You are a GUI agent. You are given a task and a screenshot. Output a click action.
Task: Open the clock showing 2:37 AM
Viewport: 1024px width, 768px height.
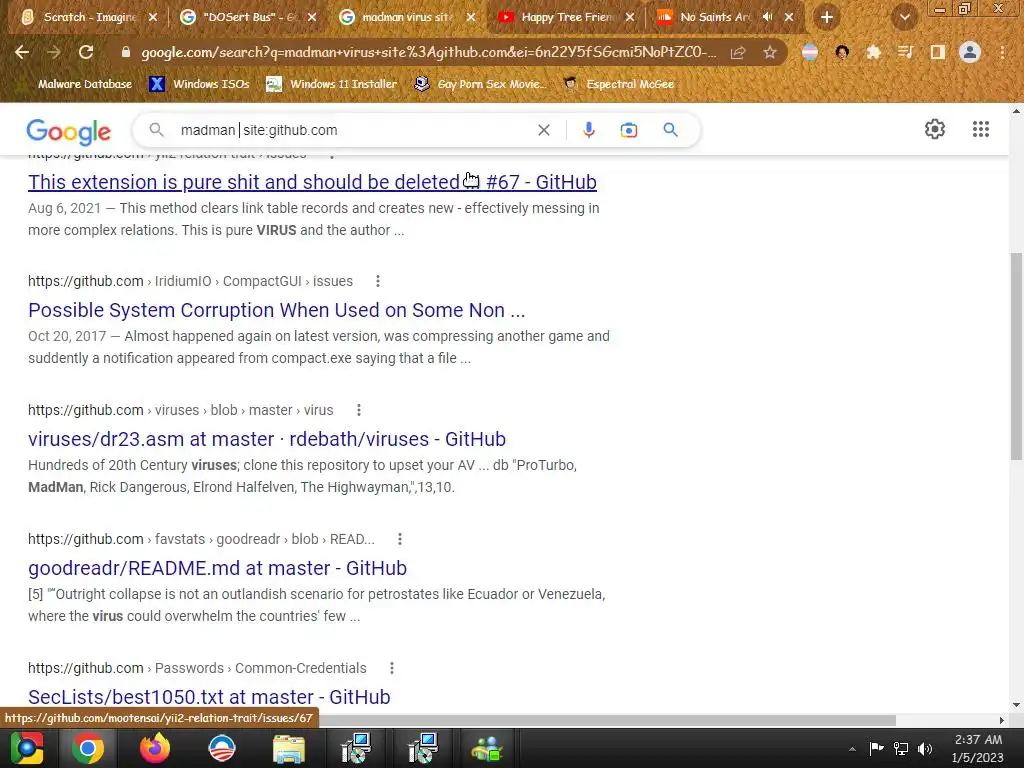coord(978,748)
